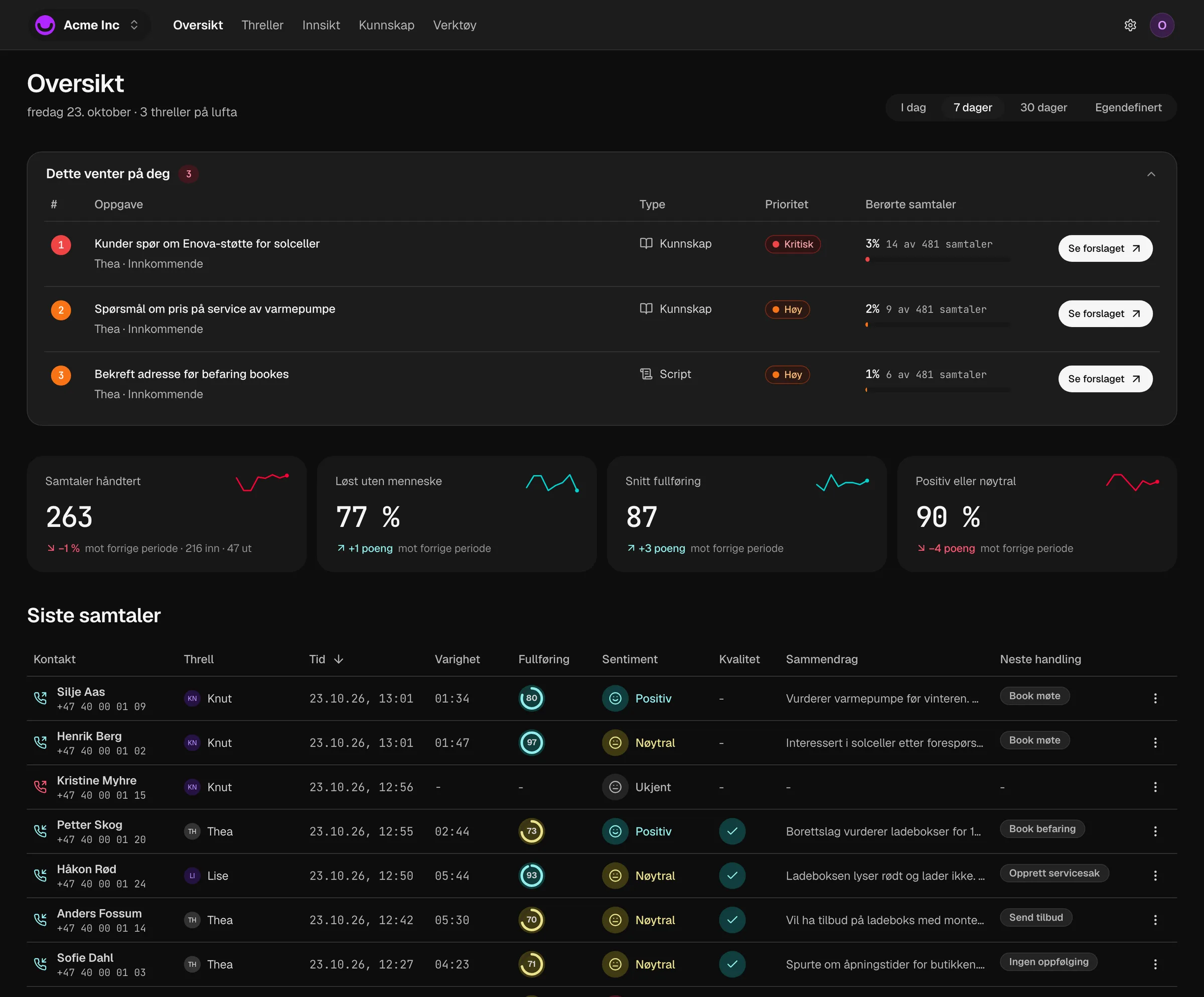1204x997 pixels.
Task: Click the Ukjent sentiment icon for Kristine Myhre
Action: pos(615,787)
